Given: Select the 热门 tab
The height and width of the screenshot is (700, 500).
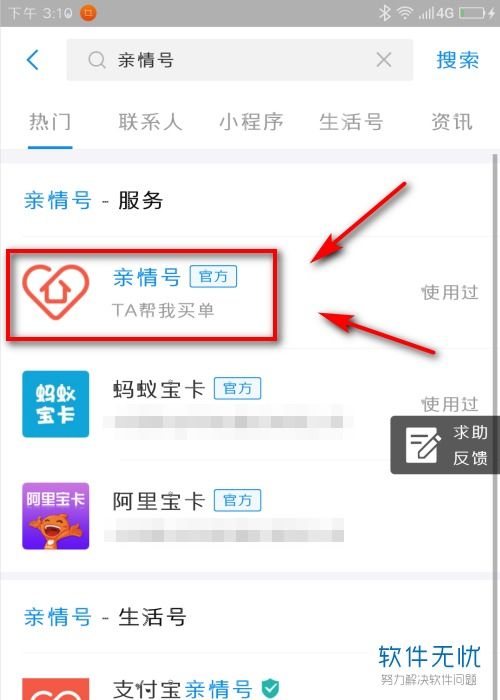Looking at the screenshot, I should coord(50,122).
